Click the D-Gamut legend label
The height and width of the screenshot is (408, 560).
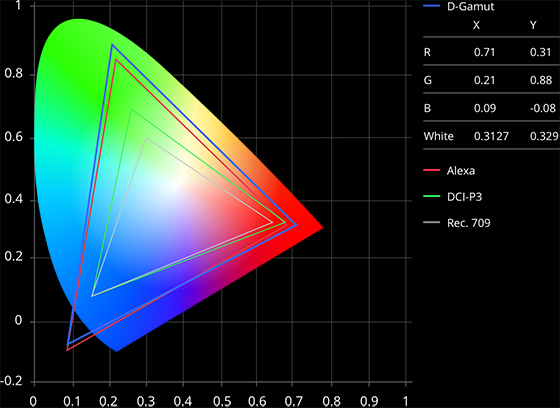coord(470,6)
